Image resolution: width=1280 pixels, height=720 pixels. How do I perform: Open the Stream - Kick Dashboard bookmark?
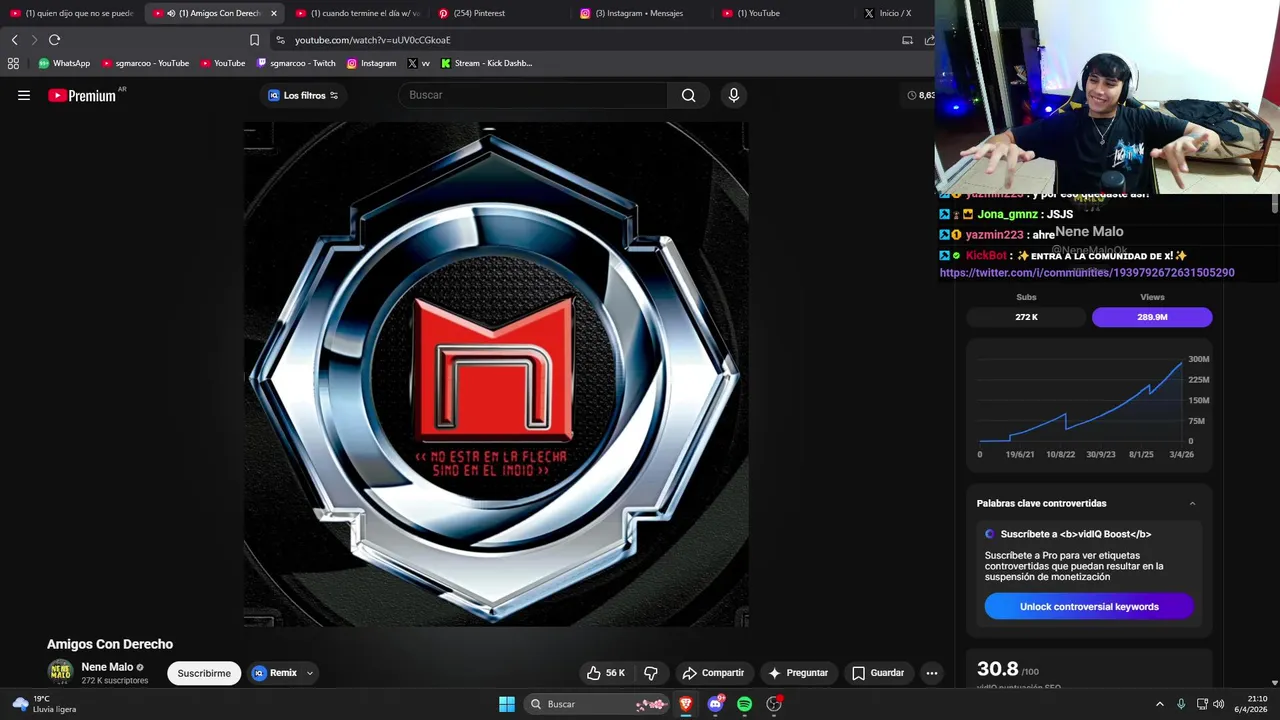coord(487,63)
